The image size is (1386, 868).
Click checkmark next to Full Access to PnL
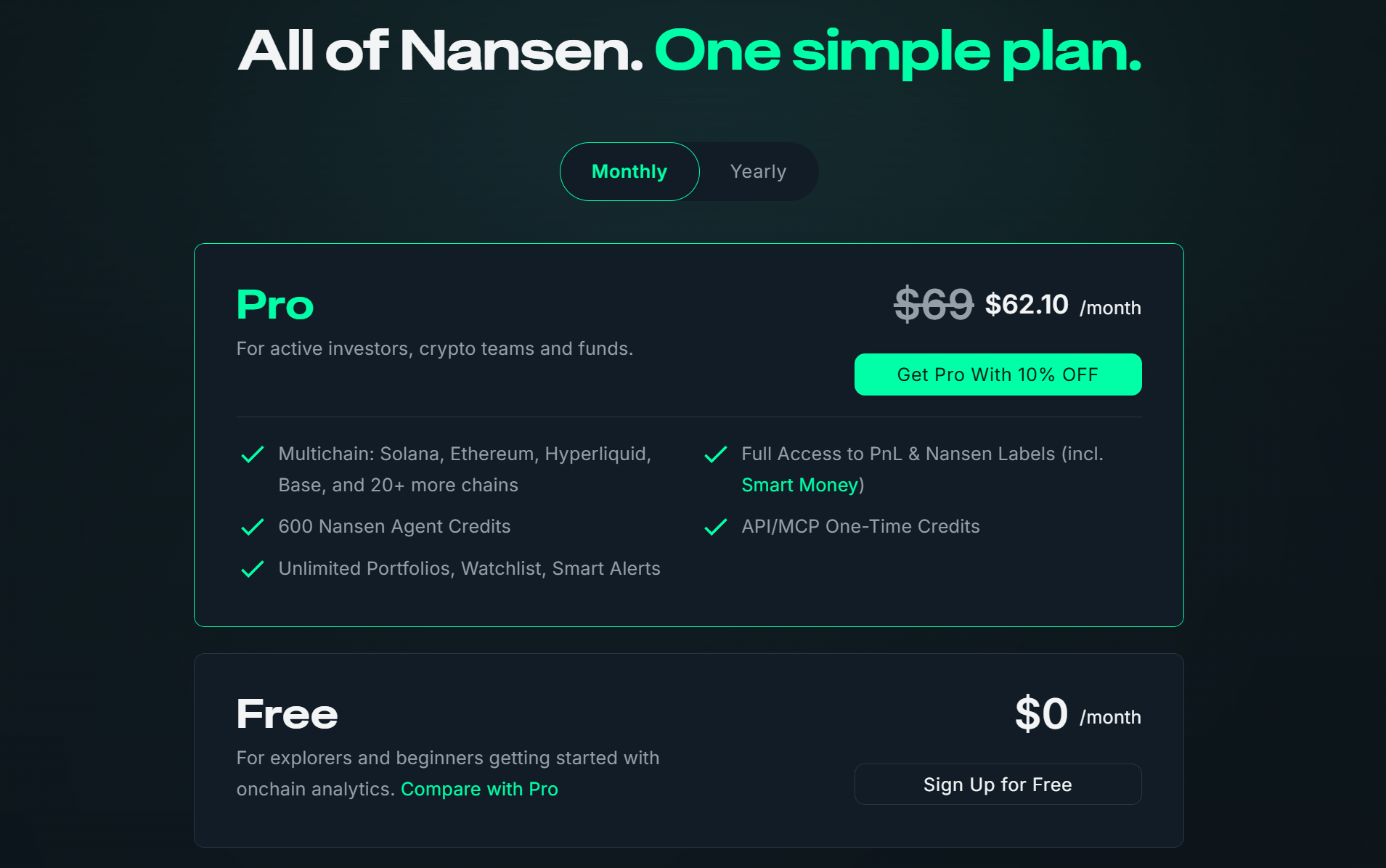tap(715, 454)
